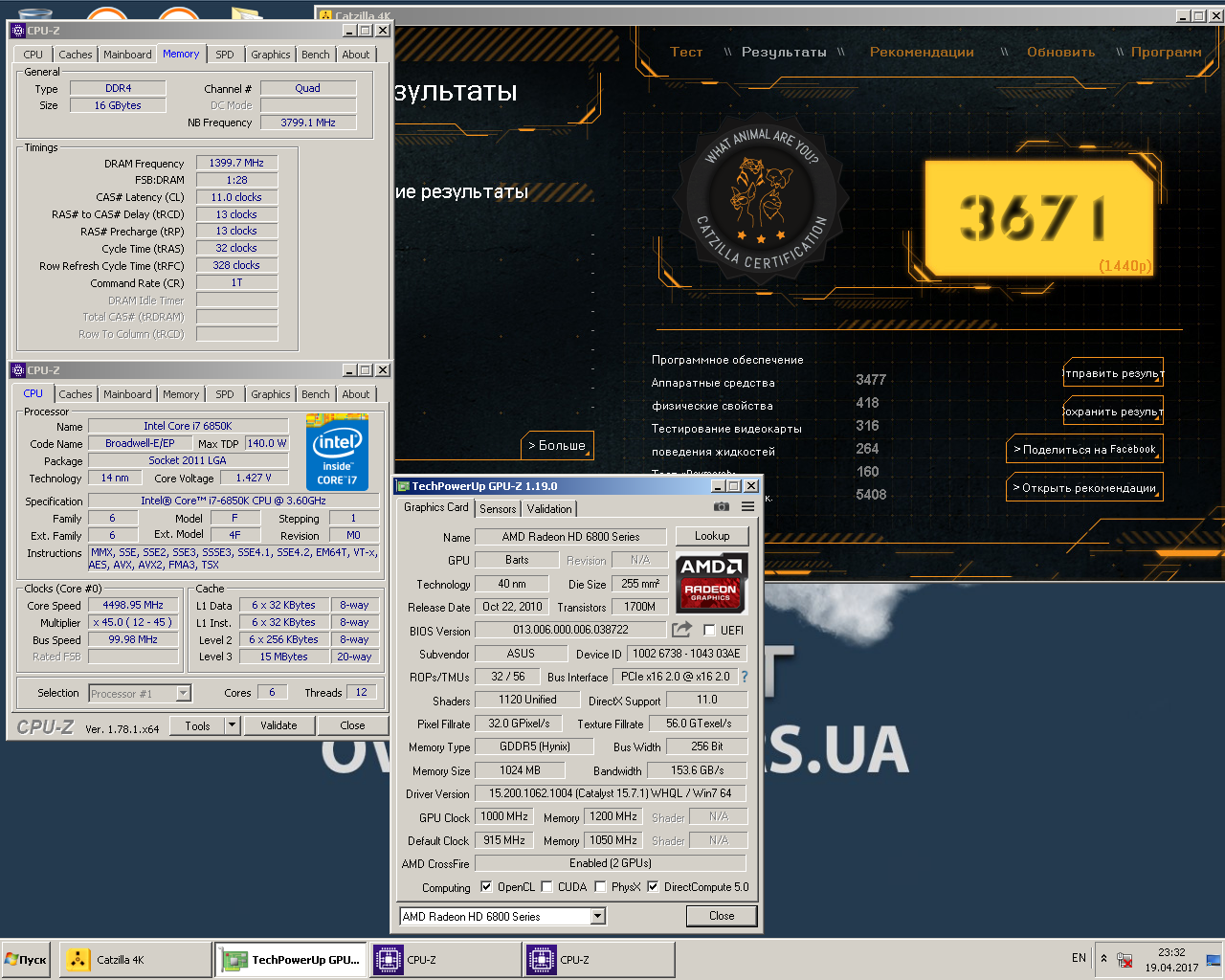Click the Close button in GPU-Z
1225x980 pixels.
722,916
